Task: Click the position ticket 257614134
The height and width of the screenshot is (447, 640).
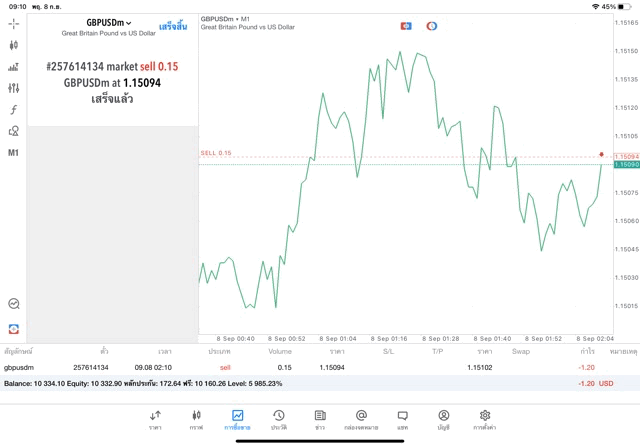Action: [x=91, y=367]
